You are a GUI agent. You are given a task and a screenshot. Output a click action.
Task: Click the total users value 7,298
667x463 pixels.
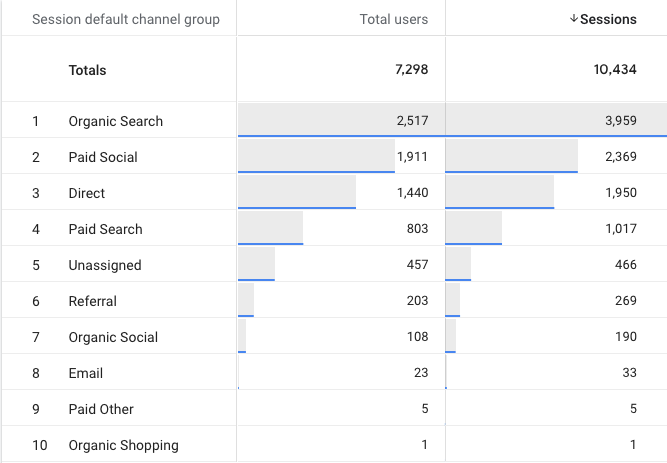410,70
